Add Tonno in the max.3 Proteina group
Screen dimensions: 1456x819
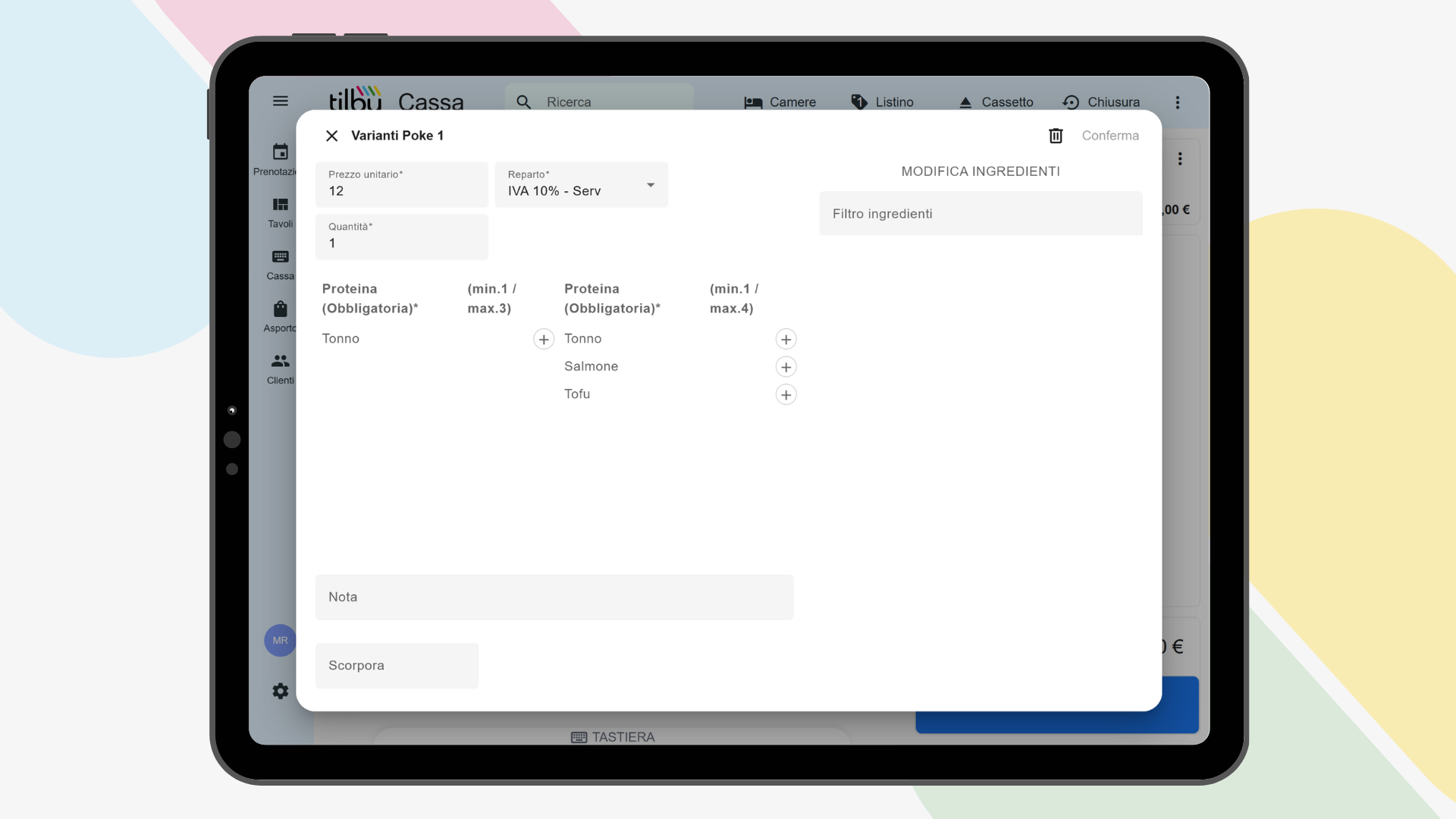click(x=544, y=339)
